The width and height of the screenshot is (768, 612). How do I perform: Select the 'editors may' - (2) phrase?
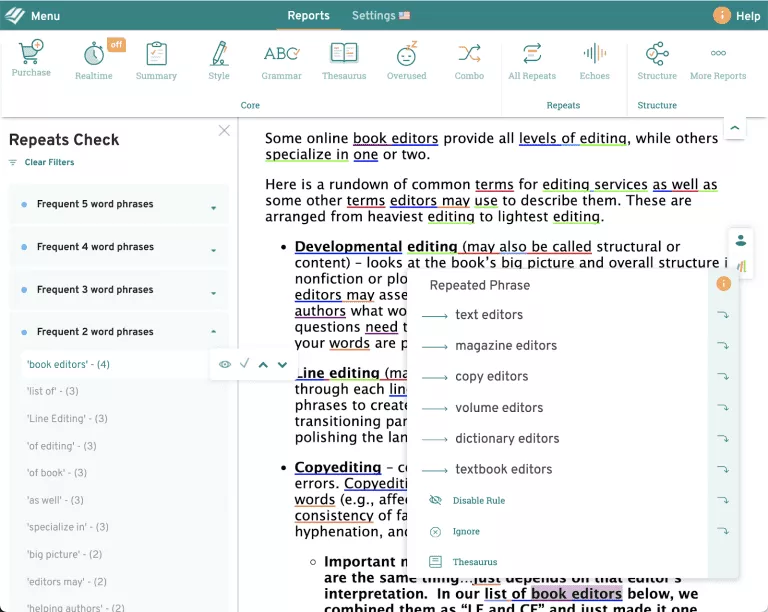point(67,582)
